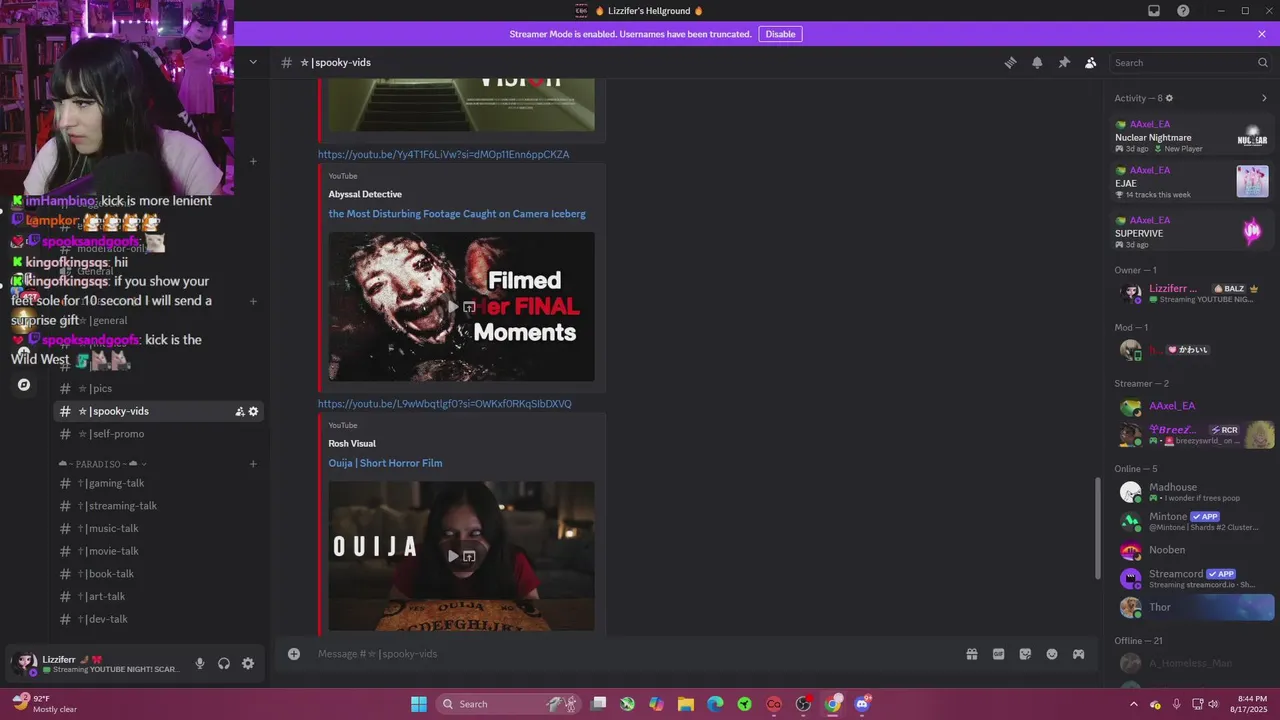Image resolution: width=1280 pixels, height=720 pixels.
Task: Select the self-promo channel
Action: [x=158, y=434]
